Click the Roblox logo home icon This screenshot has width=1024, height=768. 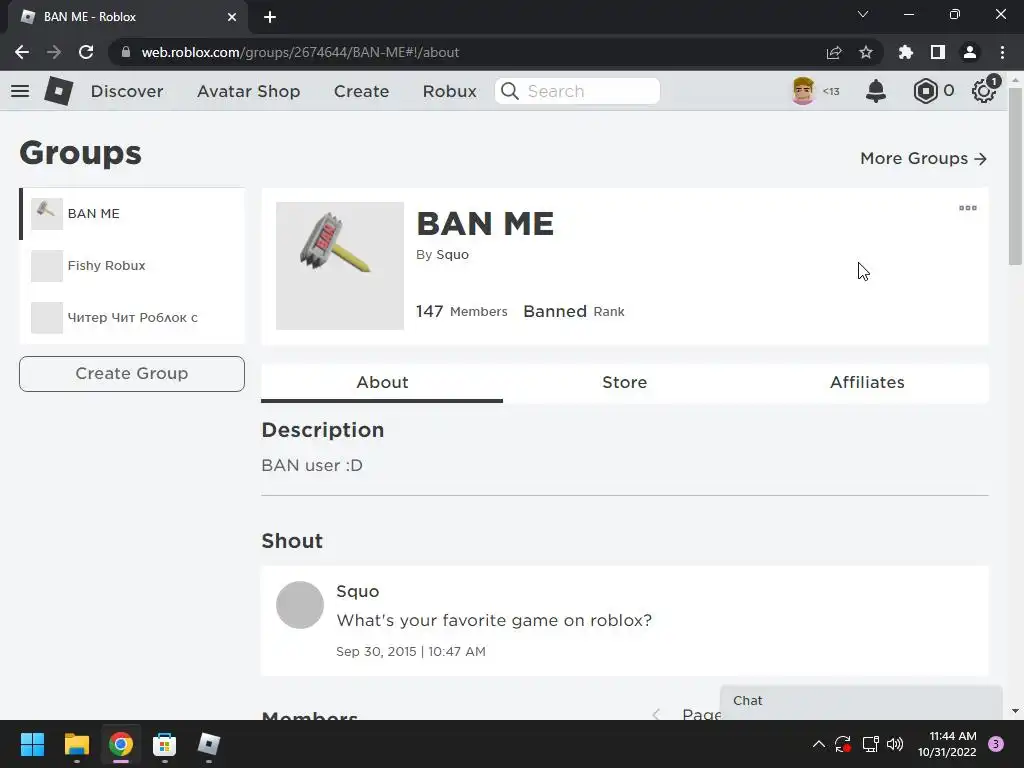[59, 91]
